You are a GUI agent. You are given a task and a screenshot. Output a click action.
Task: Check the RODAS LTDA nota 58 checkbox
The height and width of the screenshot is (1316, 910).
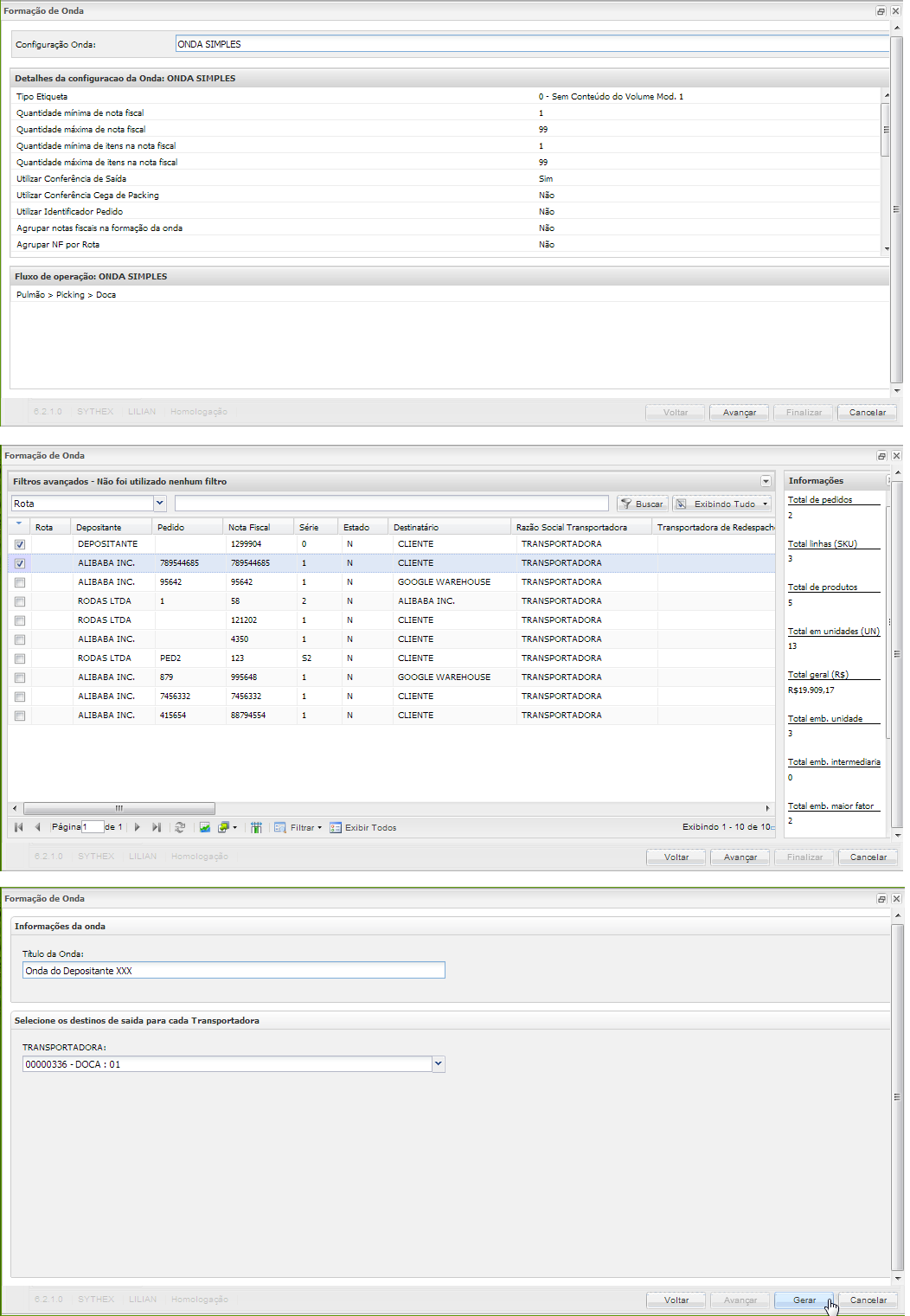(20, 601)
